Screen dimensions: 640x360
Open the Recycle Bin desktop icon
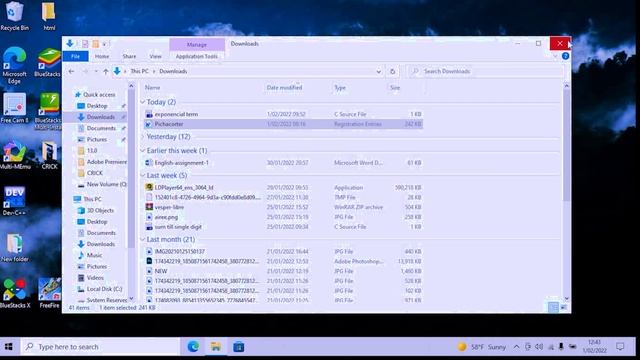tap(14, 16)
